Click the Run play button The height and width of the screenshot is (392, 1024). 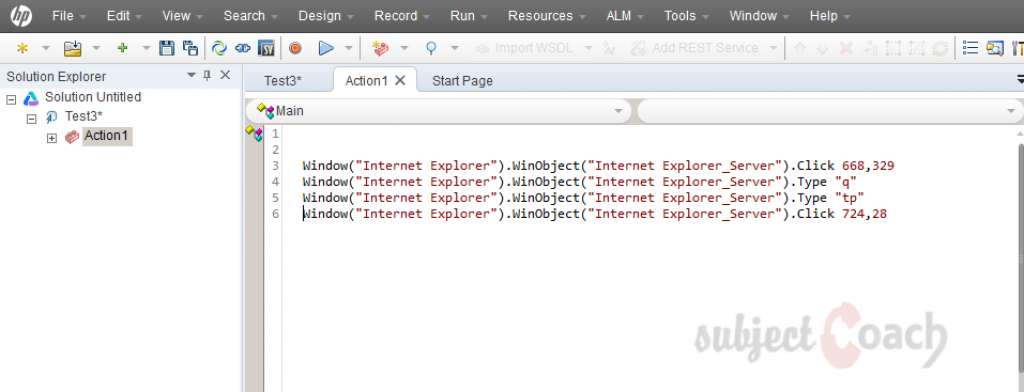(326, 48)
